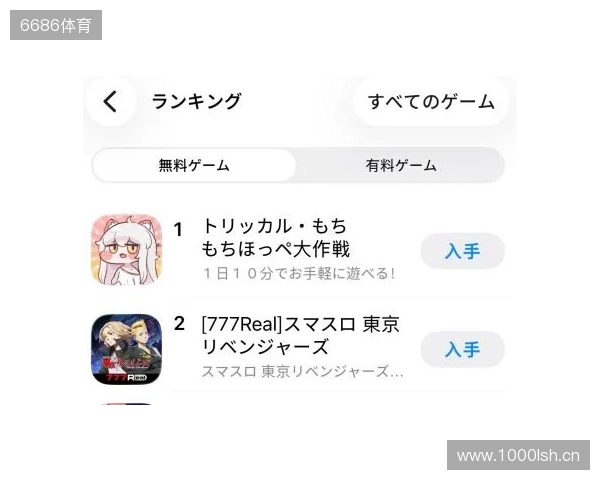
Task: Tap 入手 for [777Real]スマスロ 東京リベンジャーズ
Action: coord(463,349)
